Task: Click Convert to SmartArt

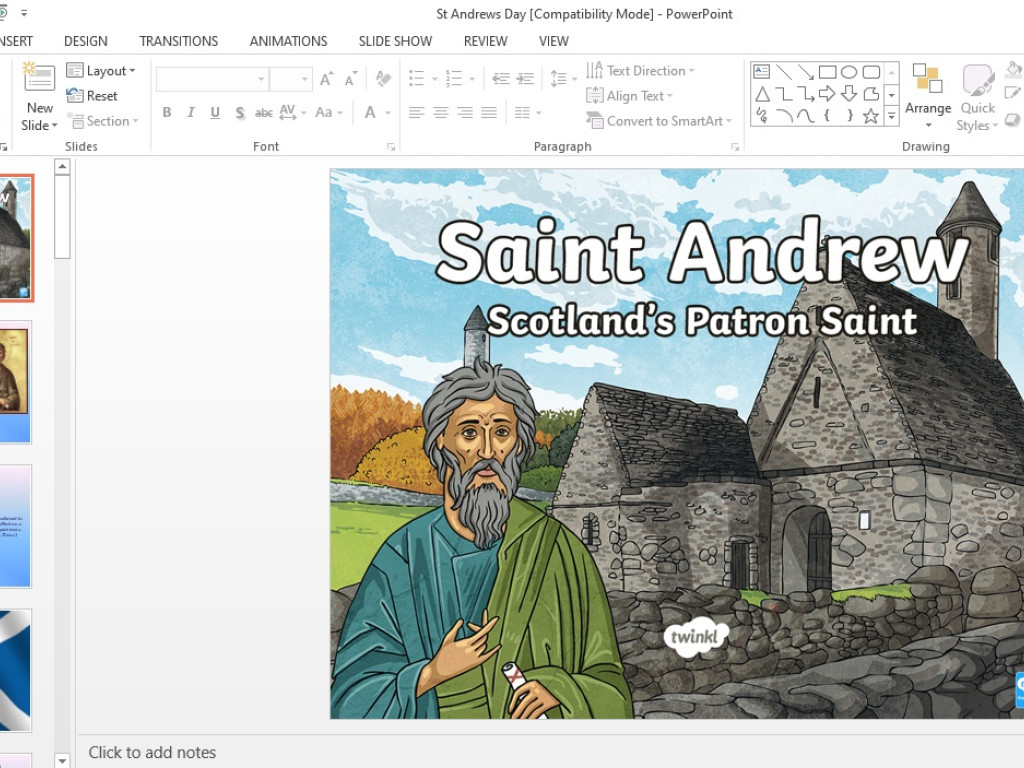Action: tap(658, 121)
